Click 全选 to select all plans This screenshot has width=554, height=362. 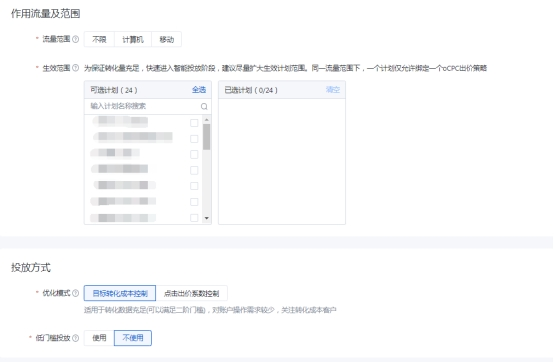[x=199, y=90]
